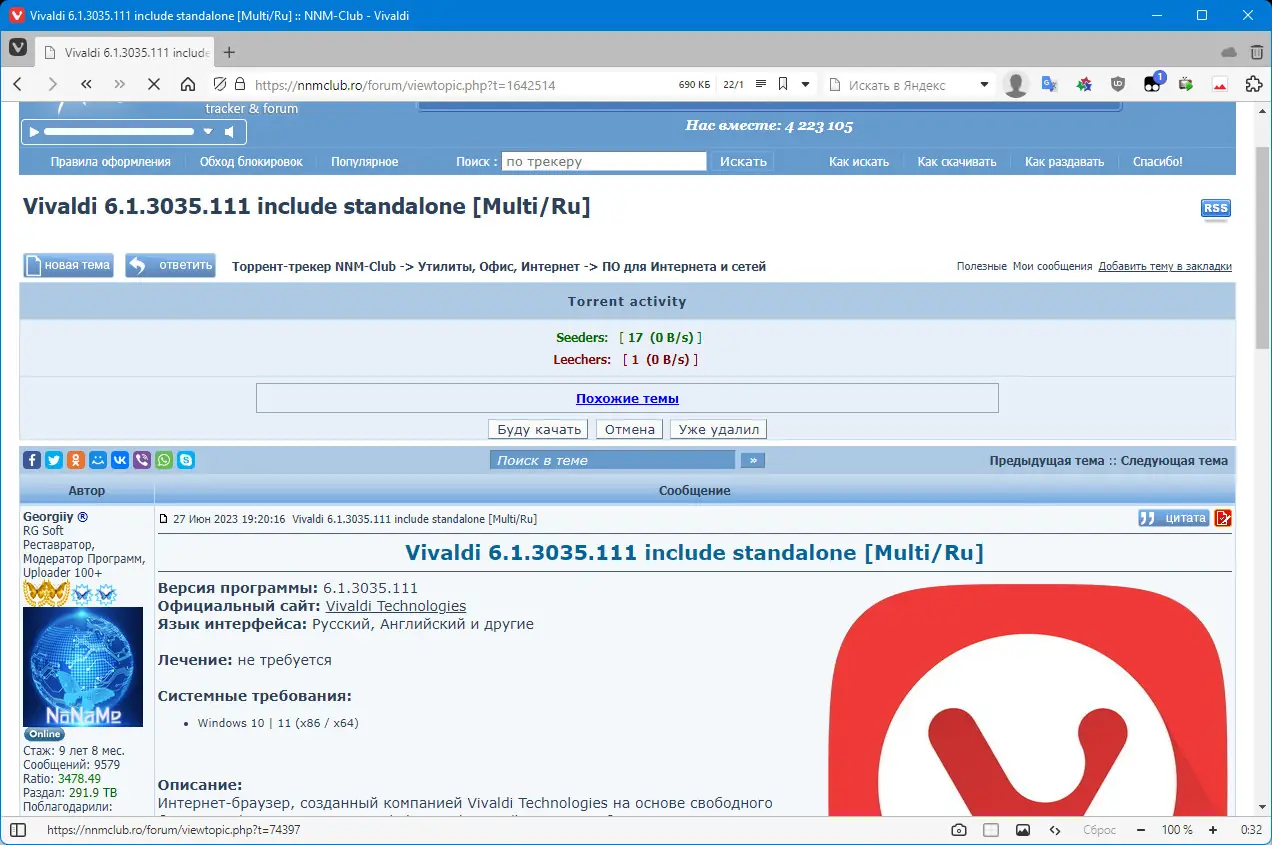Capture page with camera icon
The width and height of the screenshot is (1272, 845).
click(959, 830)
